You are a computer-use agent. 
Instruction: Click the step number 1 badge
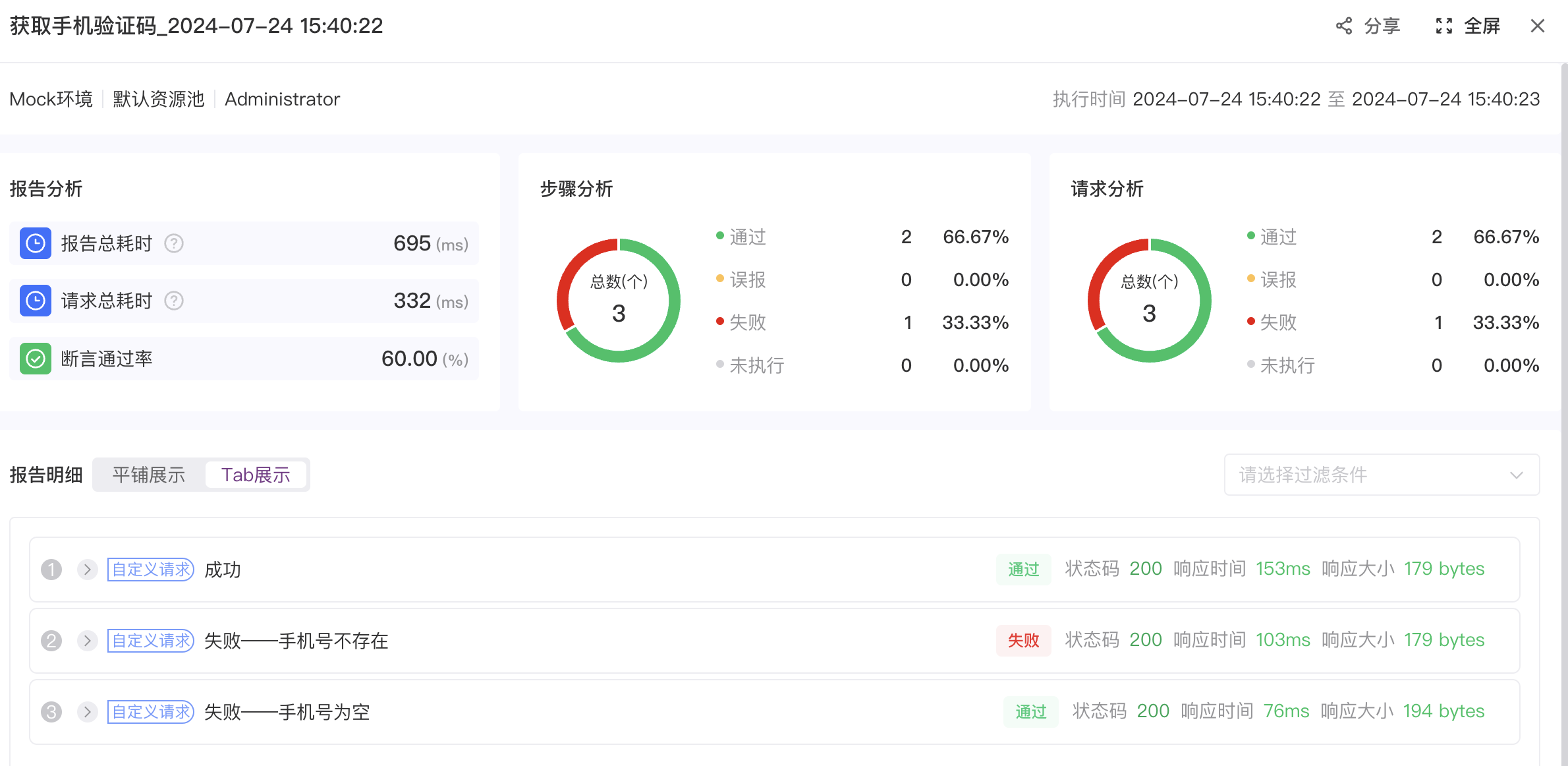(51, 570)
